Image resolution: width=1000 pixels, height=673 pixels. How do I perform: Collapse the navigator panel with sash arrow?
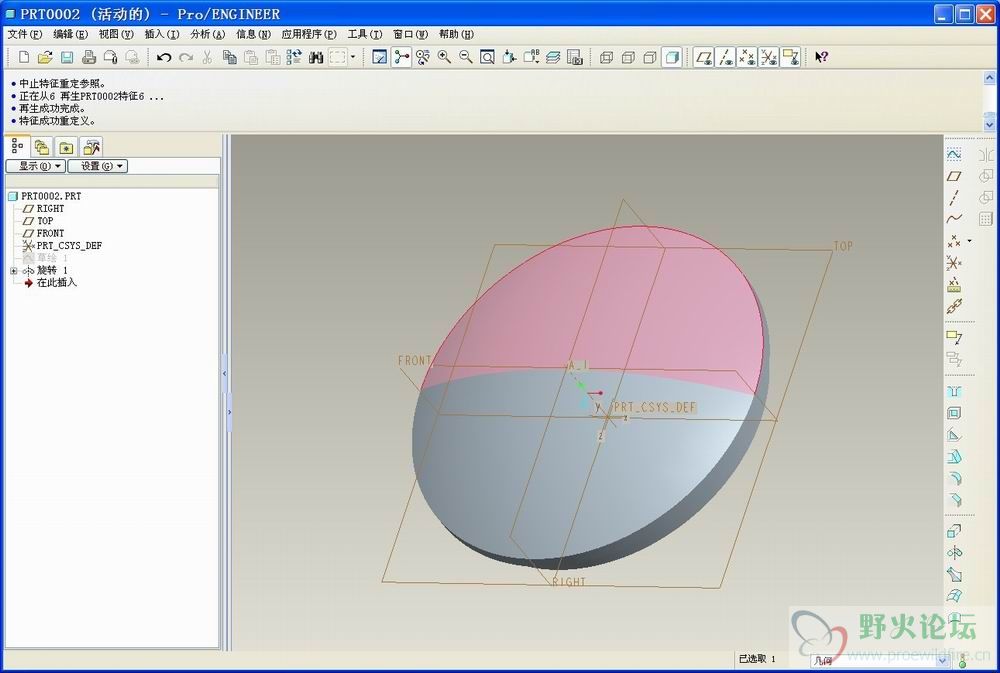point(224,374)
